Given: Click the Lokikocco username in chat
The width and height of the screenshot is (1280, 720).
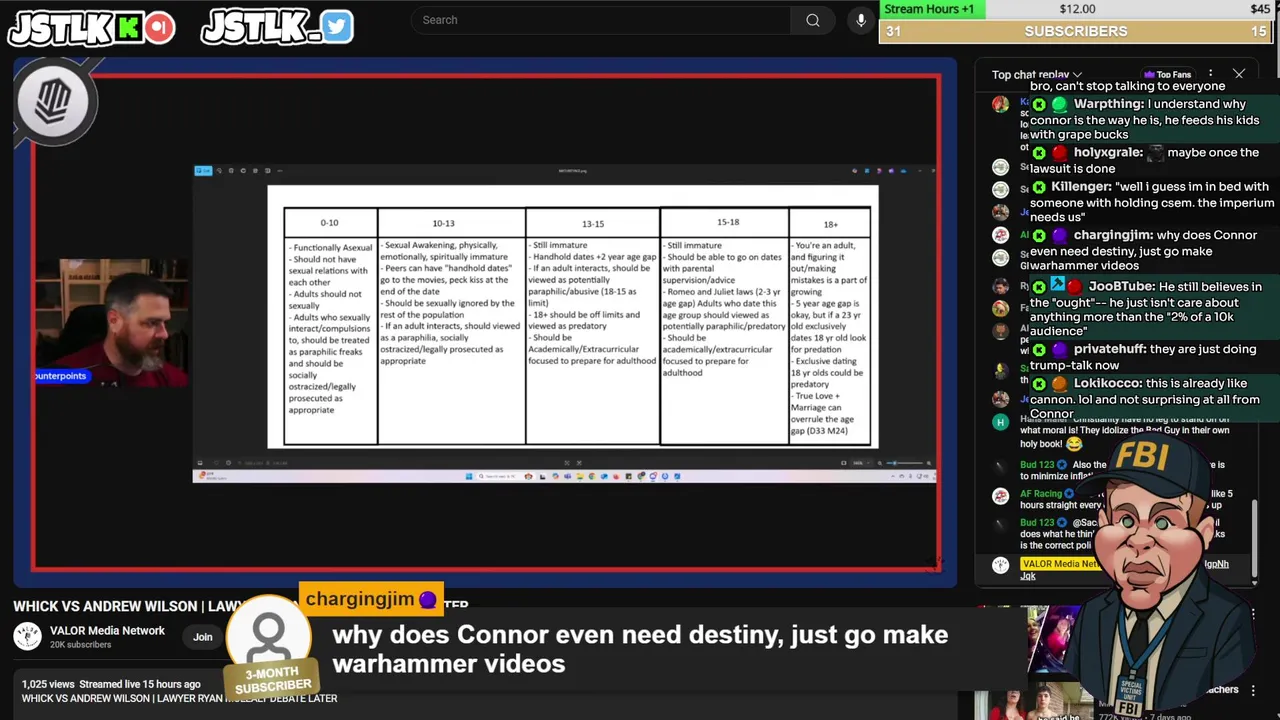Looking at the screenshot, I should point(1108,384).
